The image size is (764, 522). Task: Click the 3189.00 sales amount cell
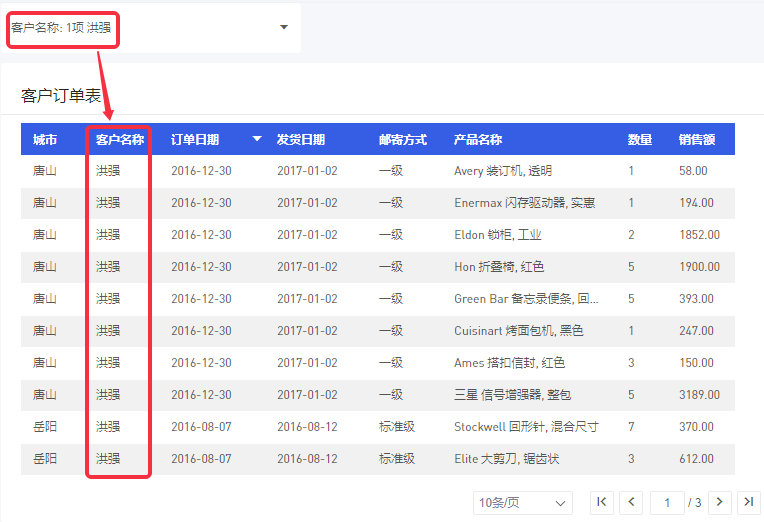click(699, 395)
